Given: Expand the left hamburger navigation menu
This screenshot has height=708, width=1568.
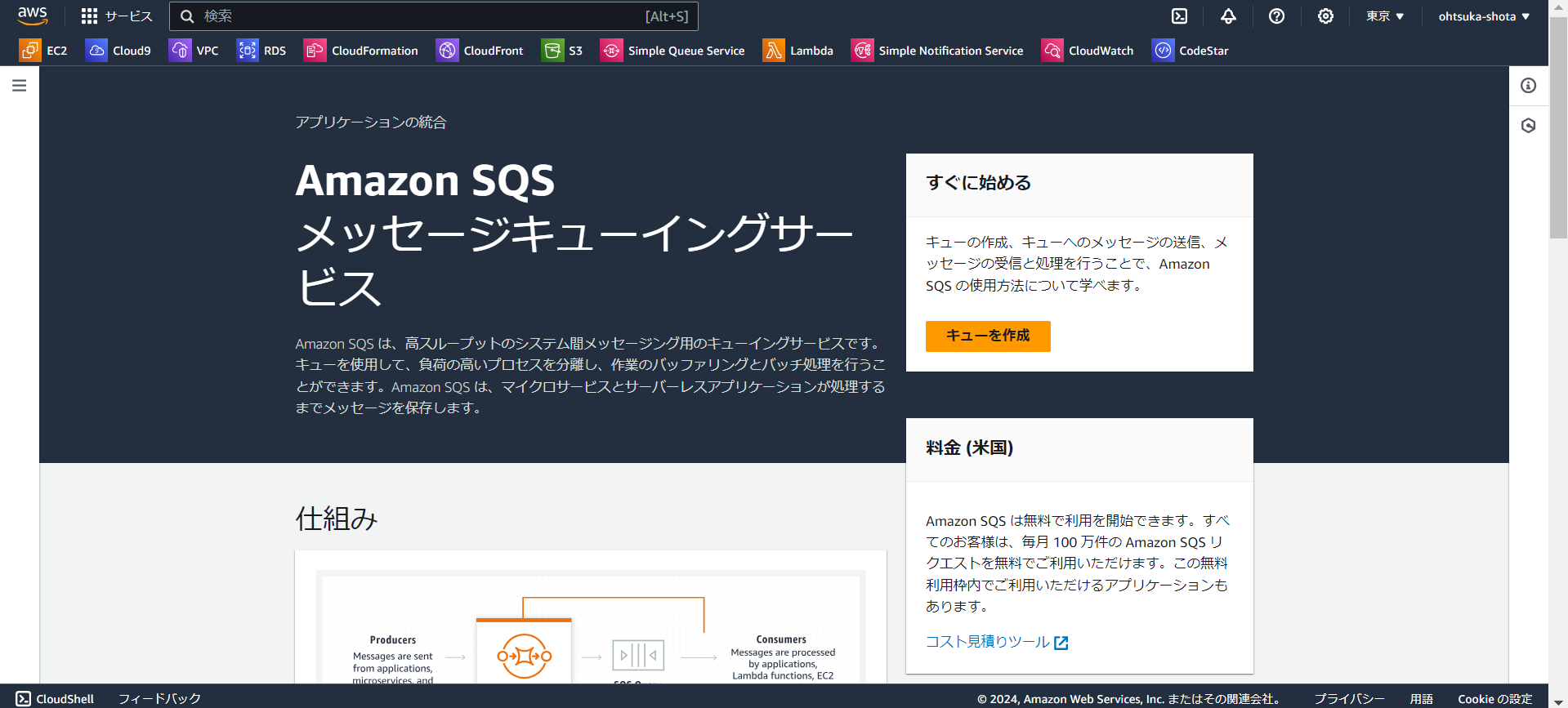Looking at the screenshot, I should pyautogui.click(x=20, y=86).
